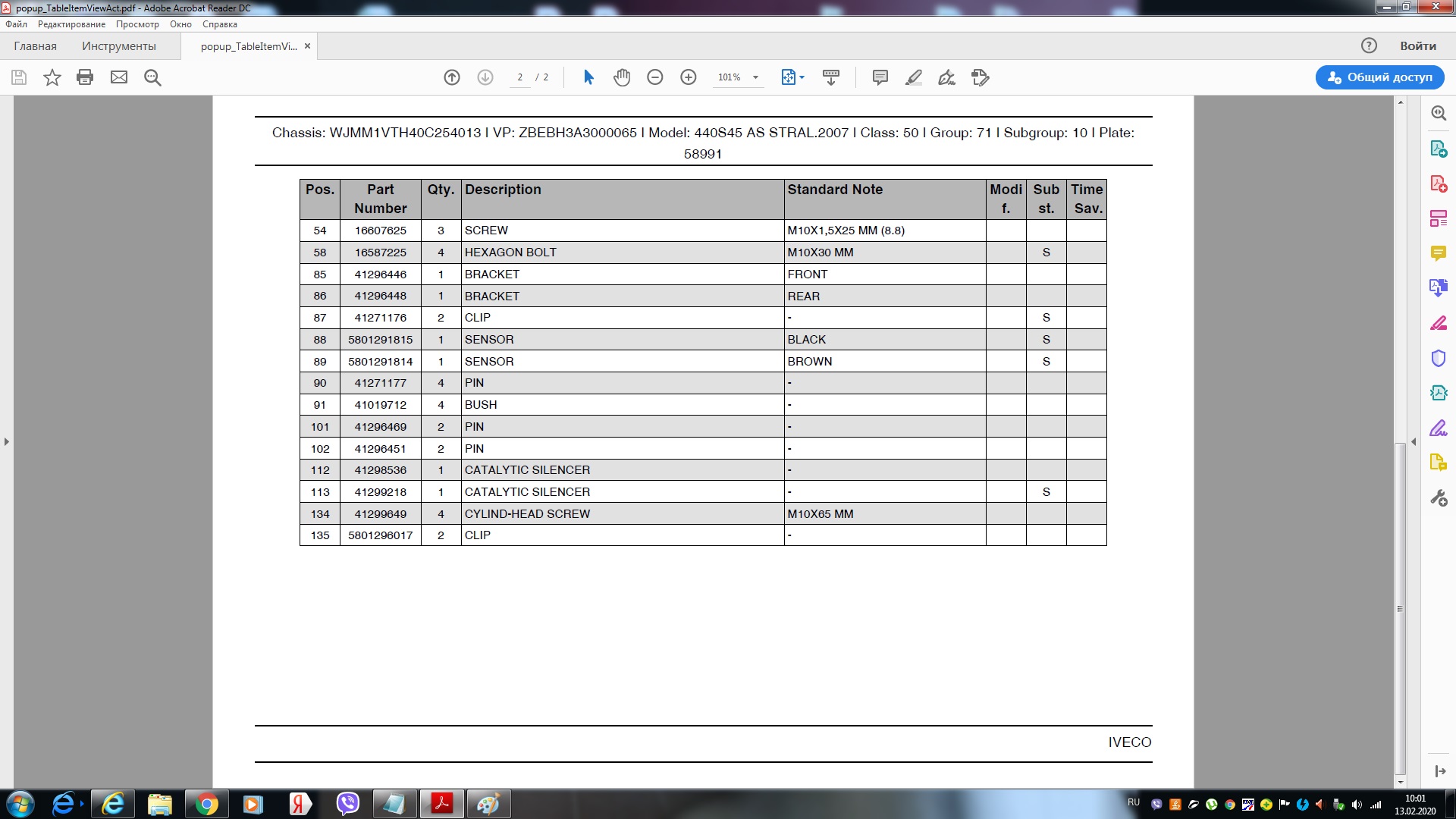Open Google Chrome from taskbar
Image resolution: width=1456 pixels, height=819 pixels.
206,804
